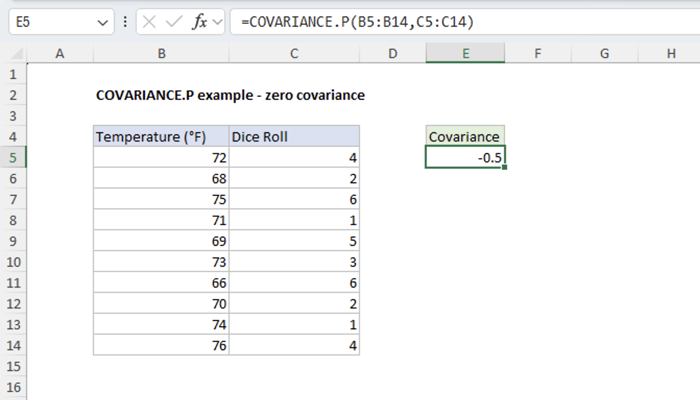Open the Insert Function fx dialog
Image resolution: width=700 pixels, height=400 pixels.
click(x=199, y=21)
